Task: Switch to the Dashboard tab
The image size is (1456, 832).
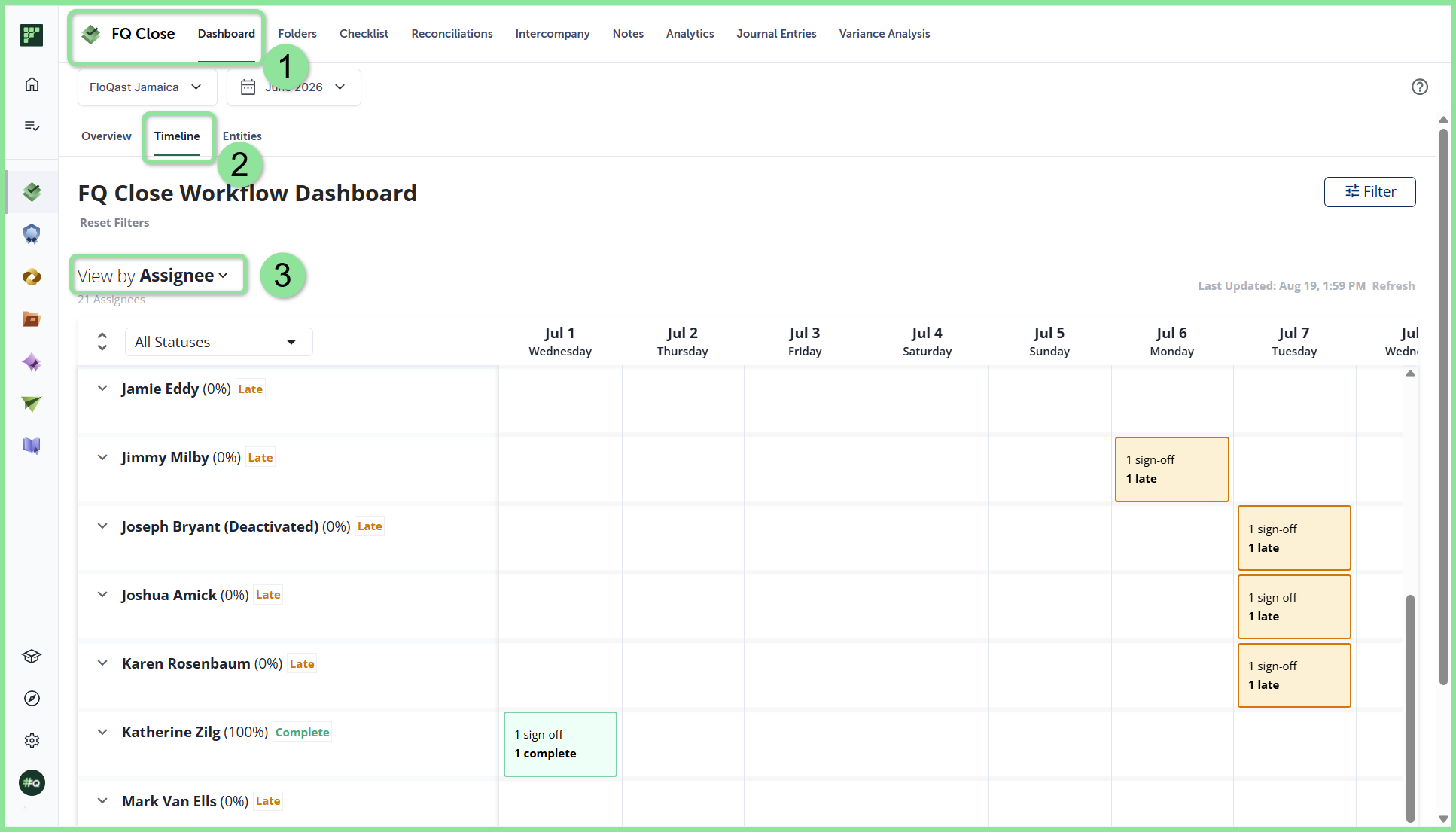Action: 227,34
